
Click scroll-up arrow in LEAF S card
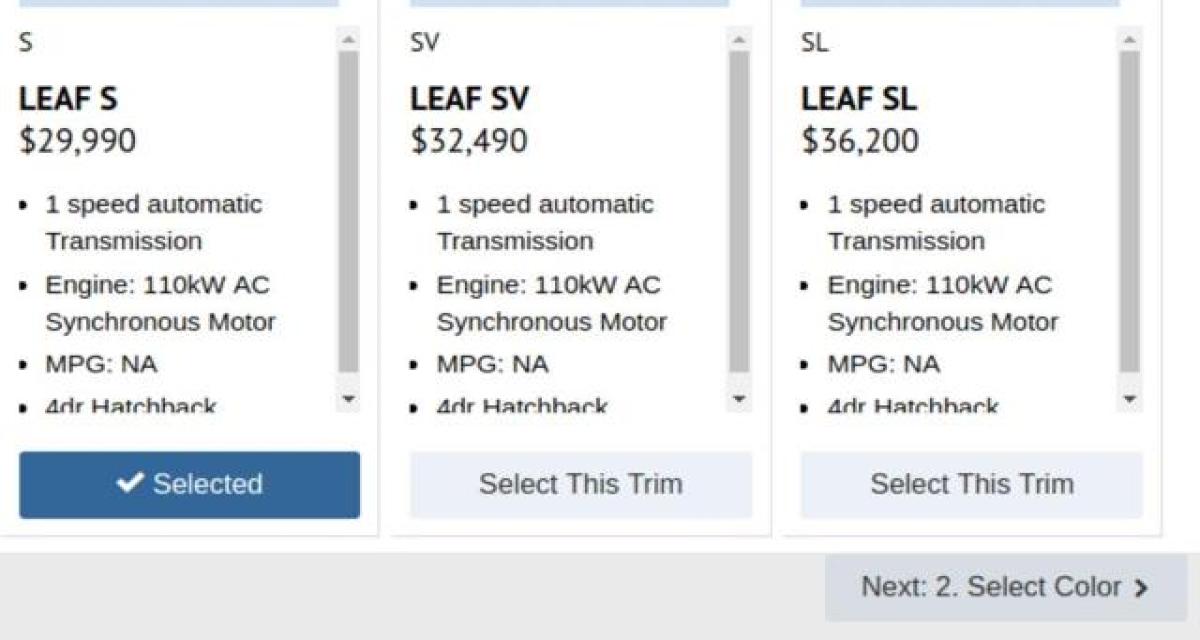point(348,40)
